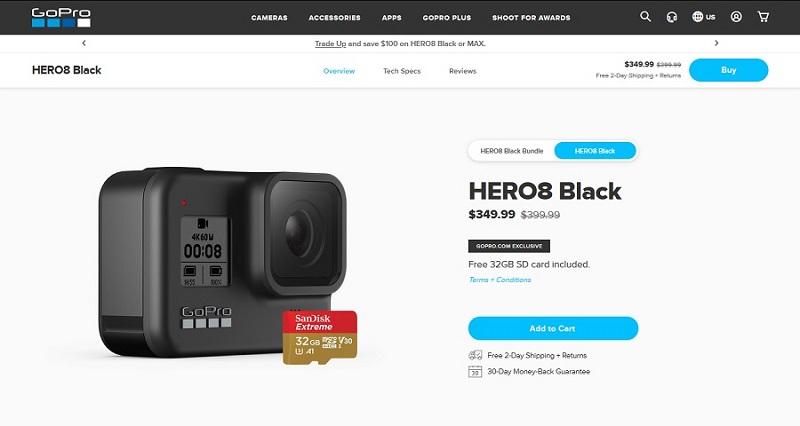Go to GoPro Plus page
Image resolution: width=800 pixels, height=426 pixels.
coord(446,18)
